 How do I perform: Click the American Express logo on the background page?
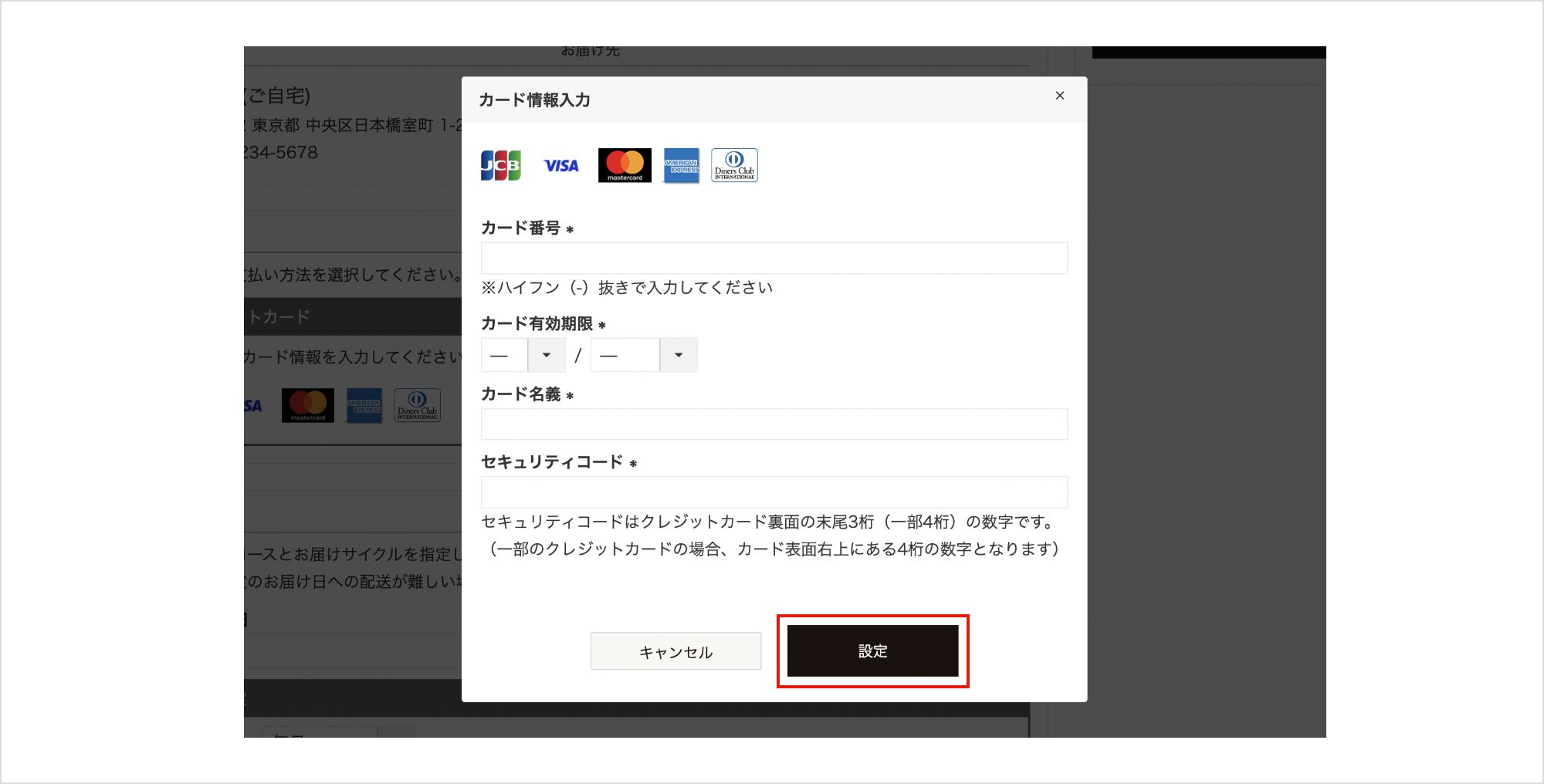(x=364, y=405)
